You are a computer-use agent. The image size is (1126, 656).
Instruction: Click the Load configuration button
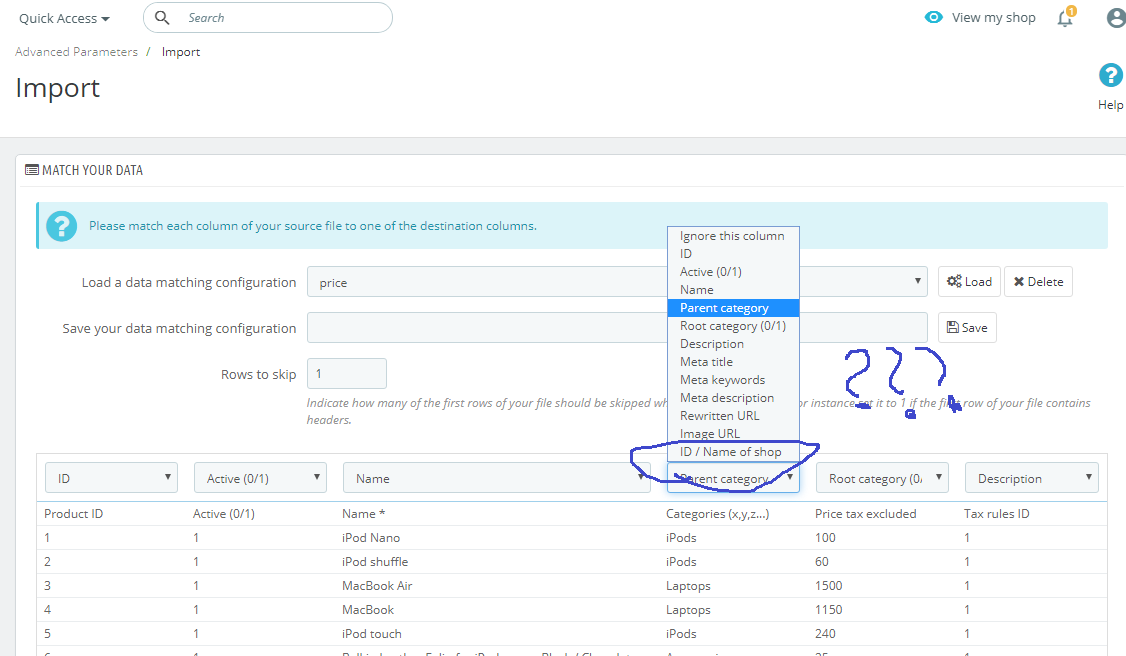(969, 282)
